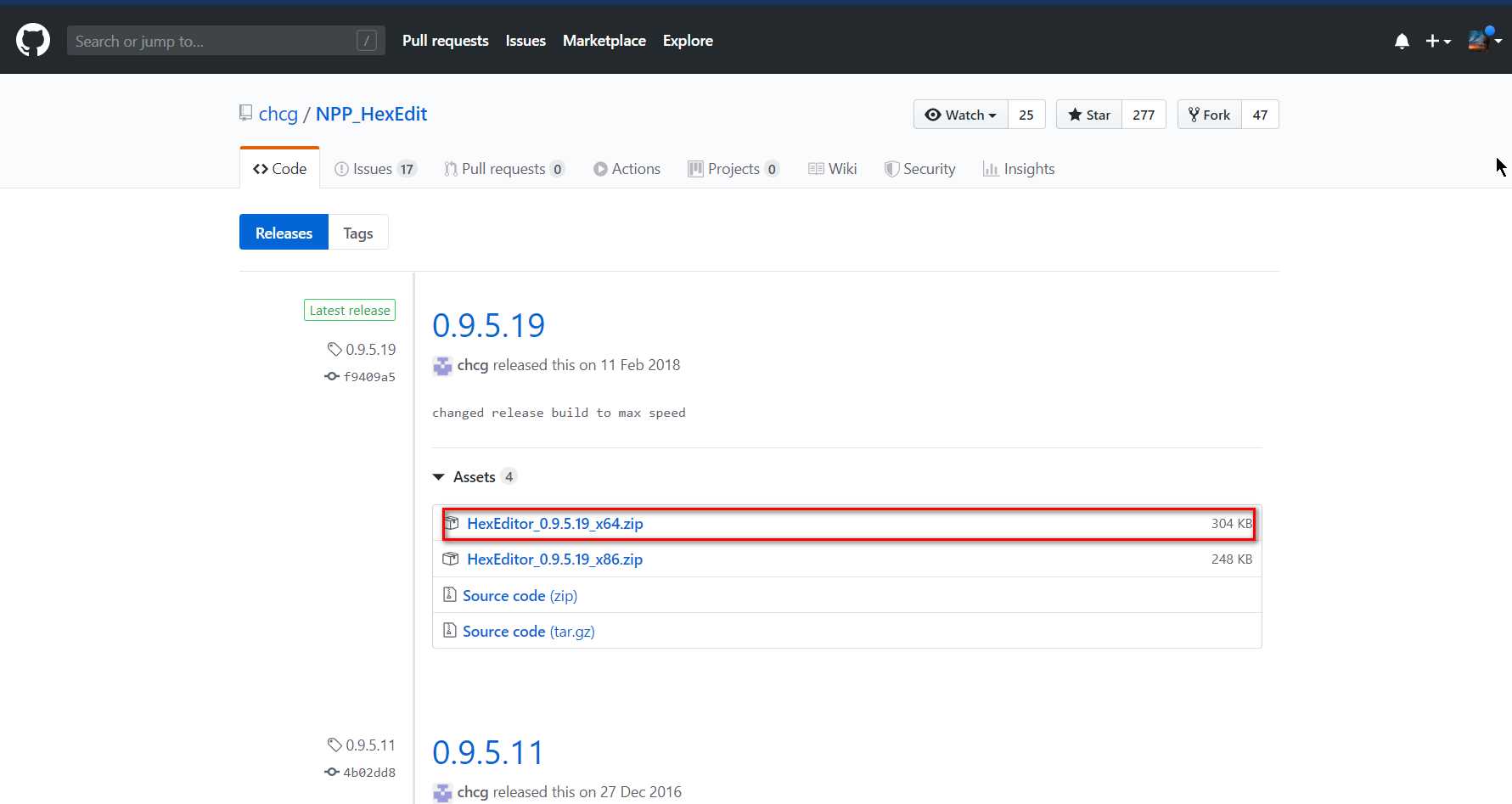
Task: Download Source code (tar.gz)
Action: click(529, 632)
